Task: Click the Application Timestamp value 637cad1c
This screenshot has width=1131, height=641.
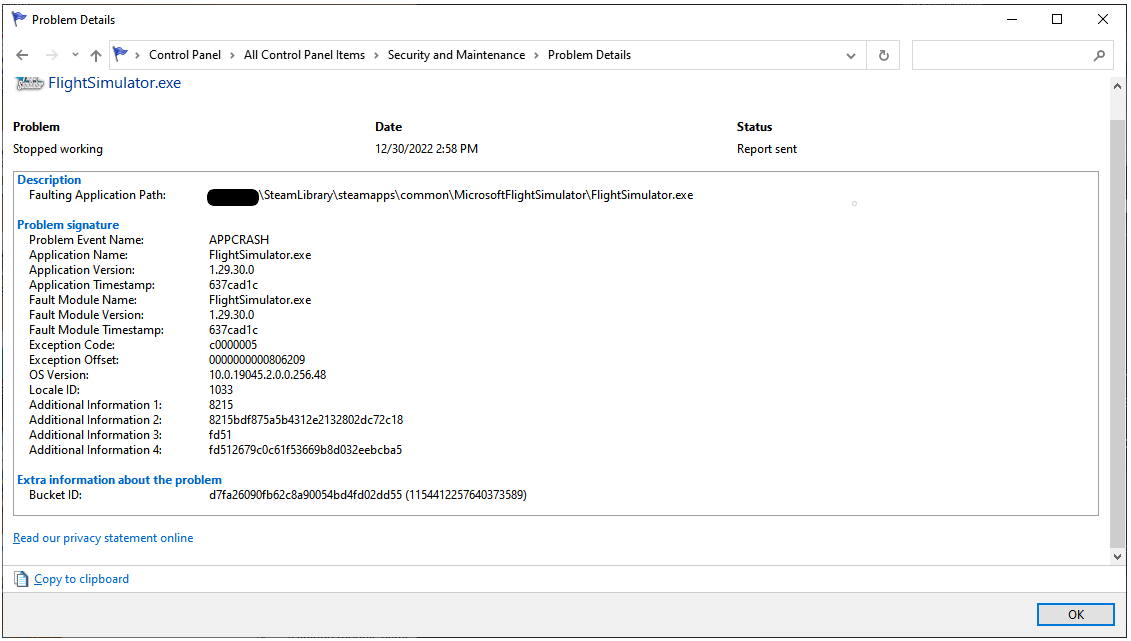Action: [x=233, y=285]
